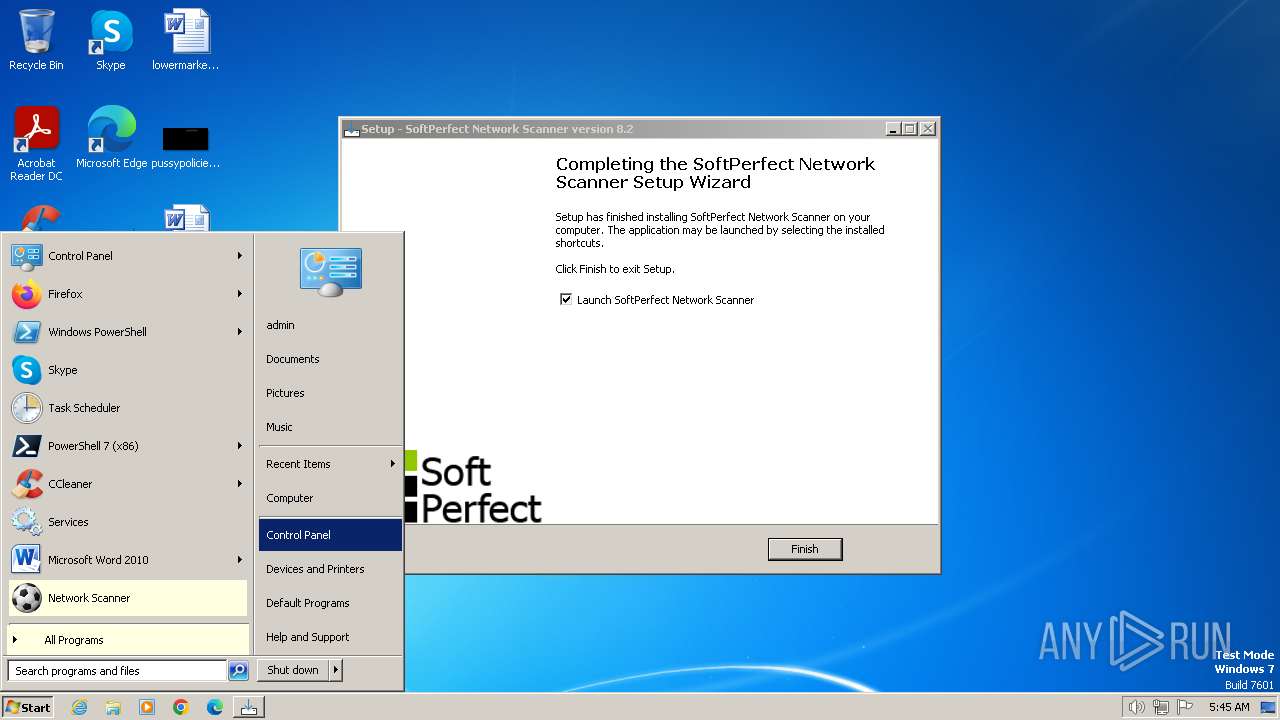Click setup installer icon in taskbar
This screenshot has width=1280, height=720.
pos(248,707)
